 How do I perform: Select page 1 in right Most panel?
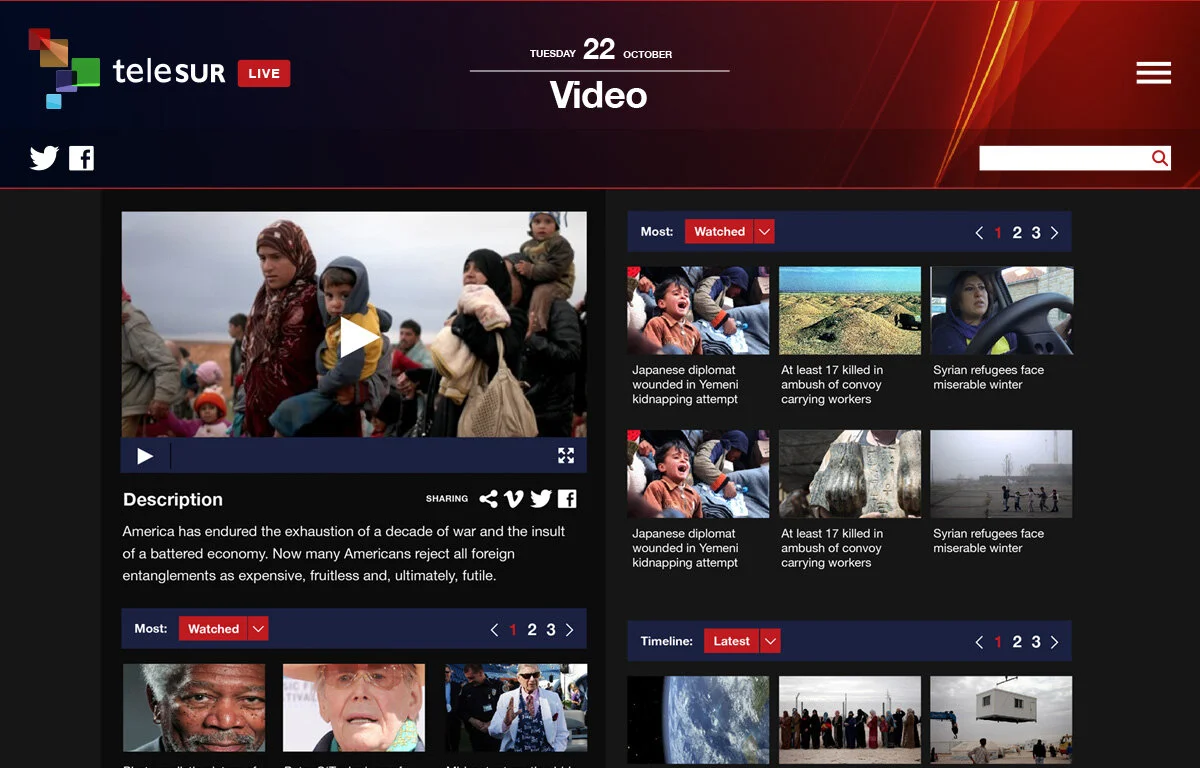[998, 233]
